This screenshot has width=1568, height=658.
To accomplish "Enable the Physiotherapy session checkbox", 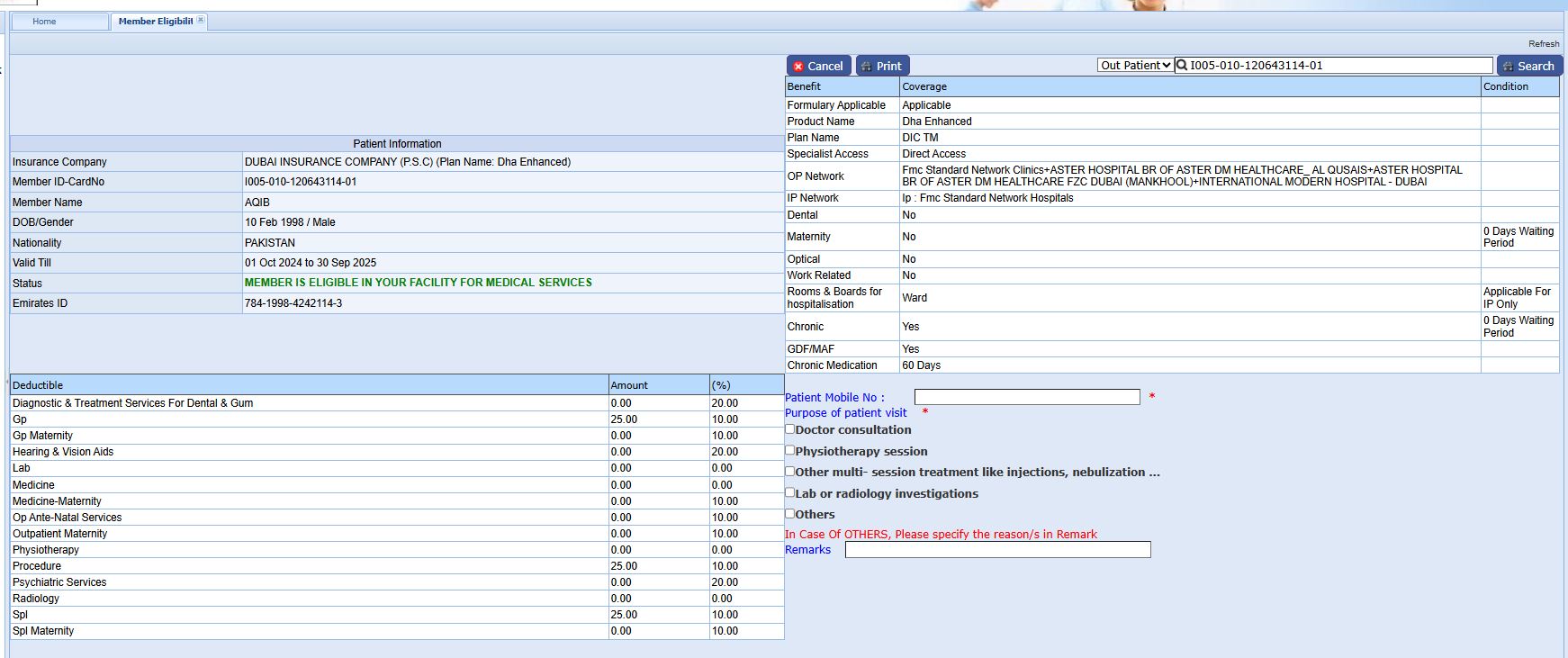I will (790, 450).
